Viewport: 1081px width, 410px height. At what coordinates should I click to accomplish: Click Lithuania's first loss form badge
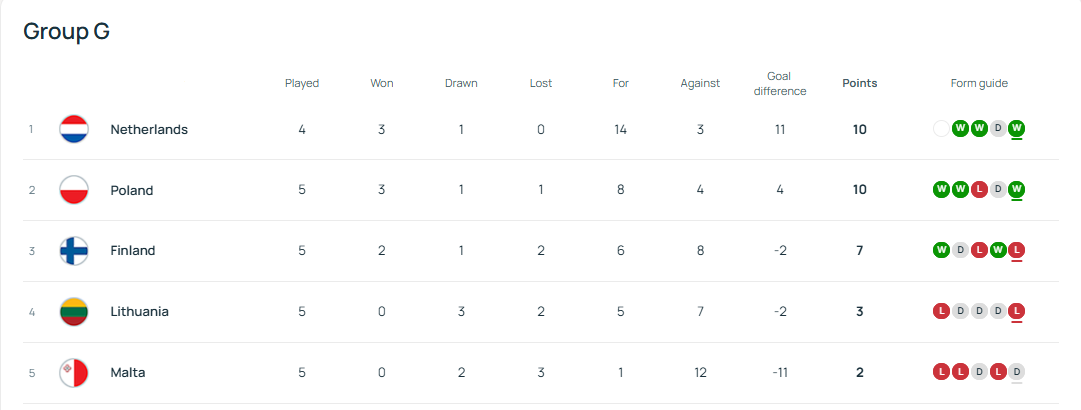coord(941,311)
